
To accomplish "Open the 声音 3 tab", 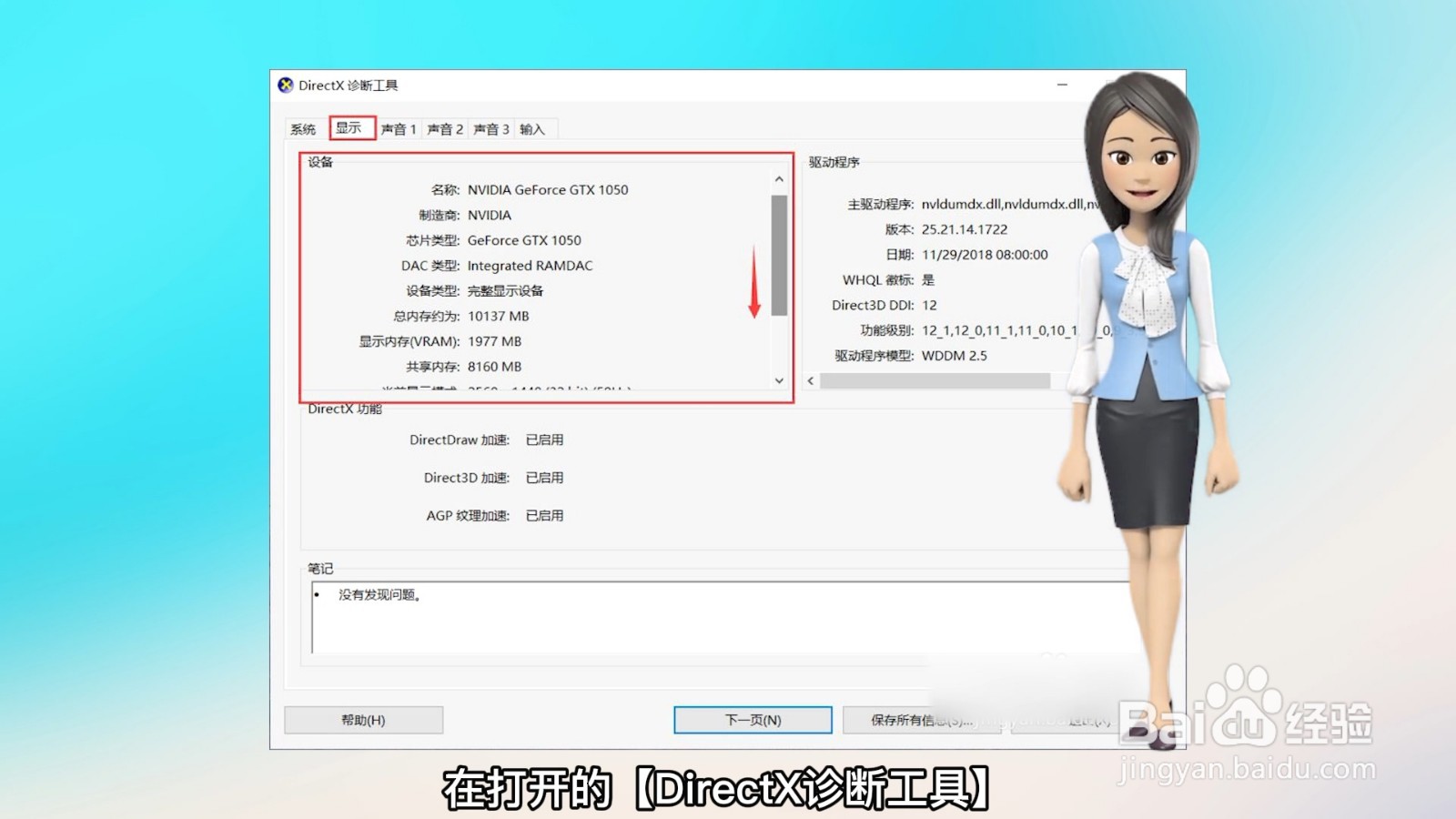I will (491, 129).
